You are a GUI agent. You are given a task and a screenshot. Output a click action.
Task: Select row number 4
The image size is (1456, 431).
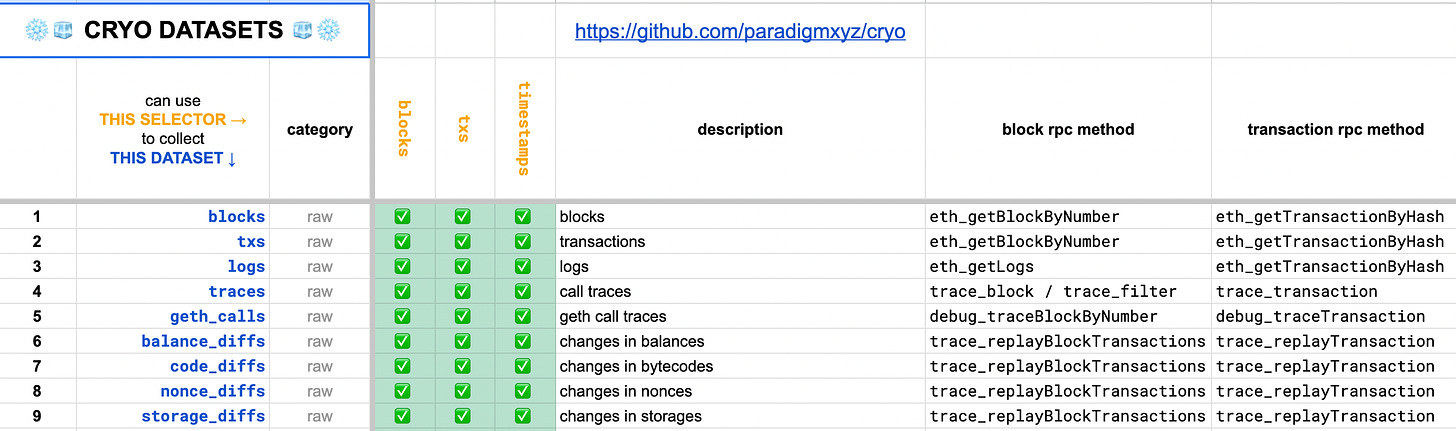pos(37,291)
